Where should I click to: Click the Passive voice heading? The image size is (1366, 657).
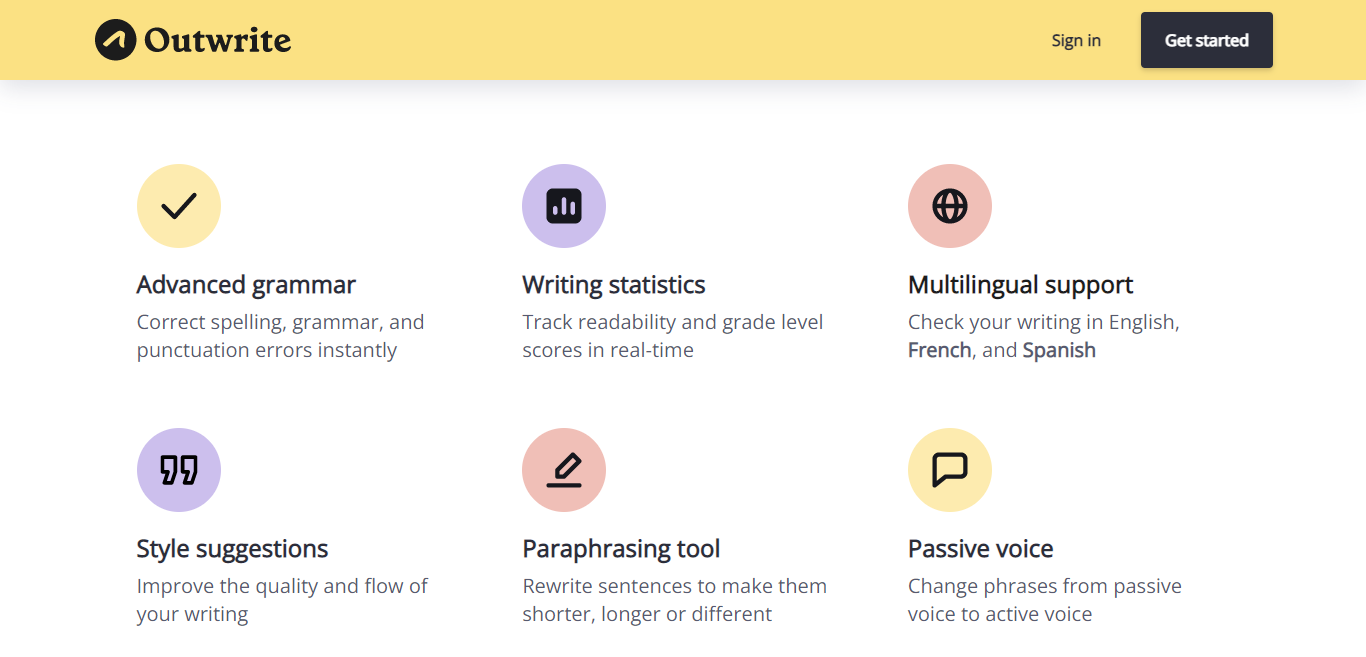tap(980, 549)
